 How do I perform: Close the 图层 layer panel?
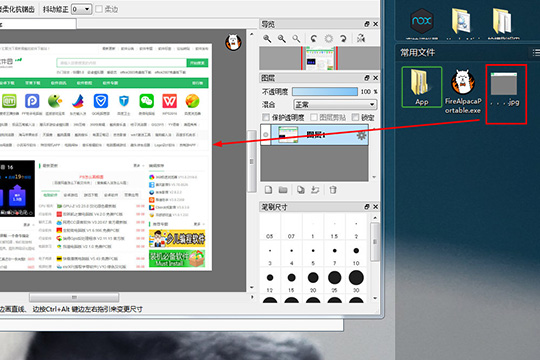[375, 78]
